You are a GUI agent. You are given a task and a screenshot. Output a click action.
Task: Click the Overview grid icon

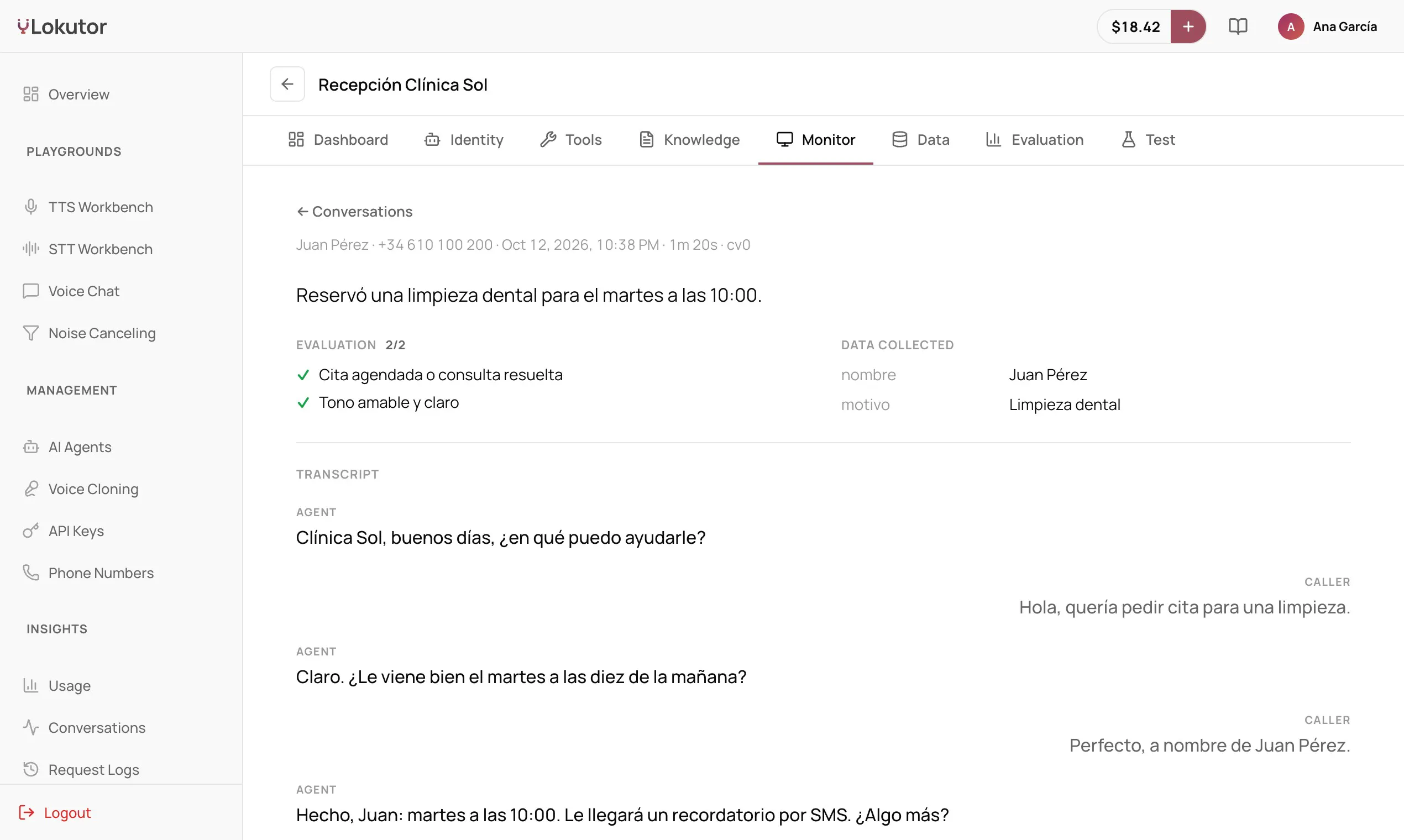pos(30,95)
